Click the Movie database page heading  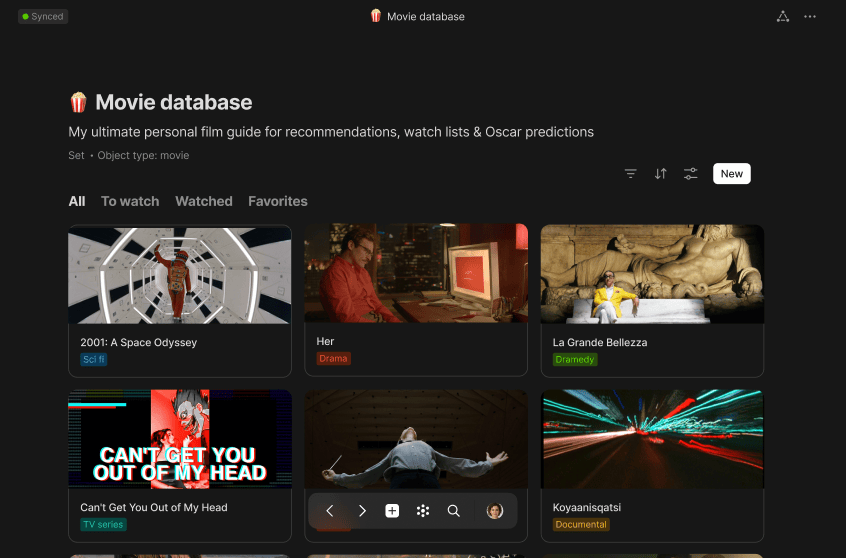click(174, 103)
